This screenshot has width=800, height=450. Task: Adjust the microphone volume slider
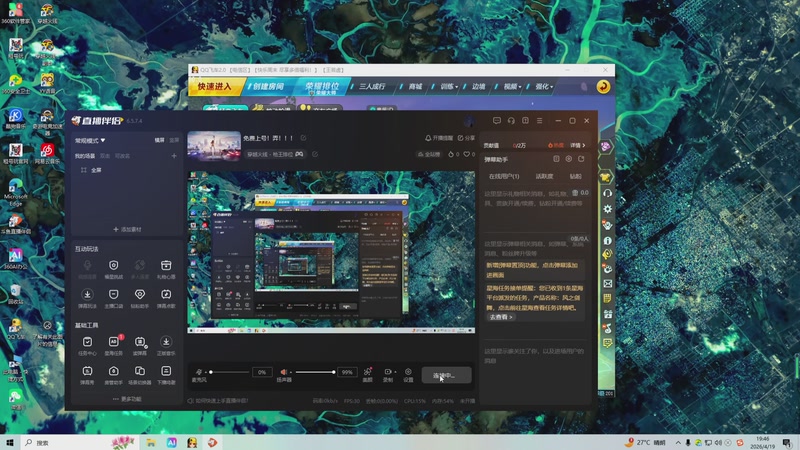pyautogui.click(x=229, y=372)
